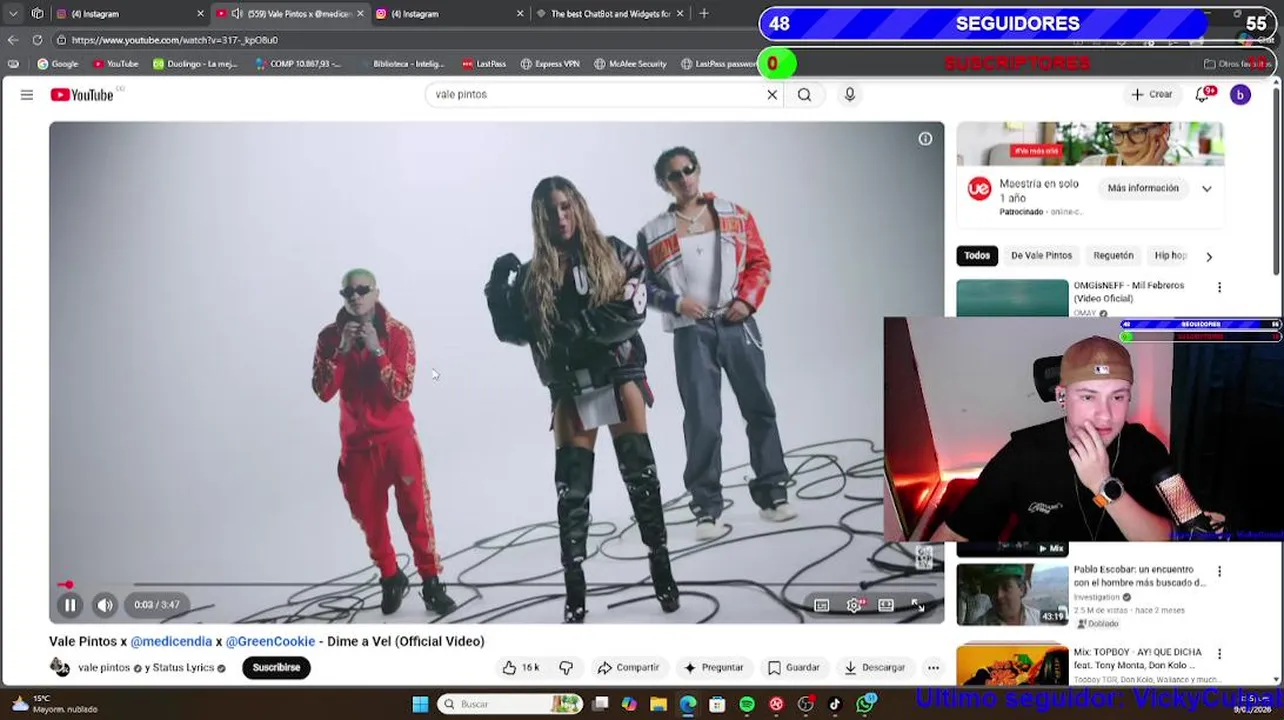Click the browser address bar URL
Viewport: 1284px width, 720px height.
tap(175, 40)
